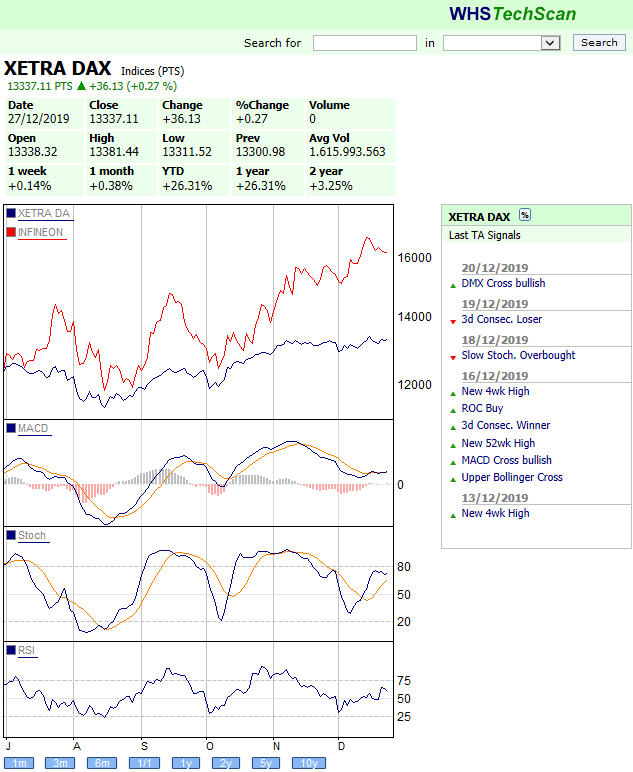The width and height of the screenshot is (633, 772).
Task: Click the 1 month value +0.38%
Action: pos(111,186)
